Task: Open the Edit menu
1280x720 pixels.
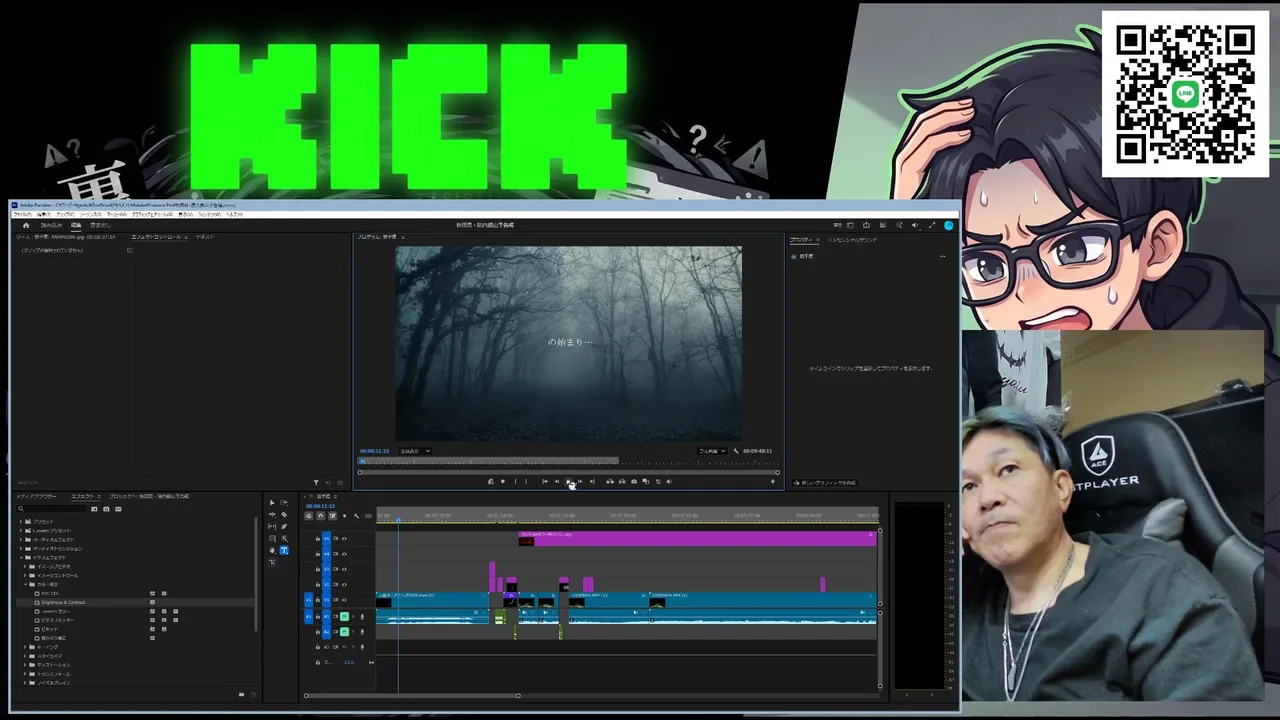Action: pyautogui.click(x=42, y=214)
